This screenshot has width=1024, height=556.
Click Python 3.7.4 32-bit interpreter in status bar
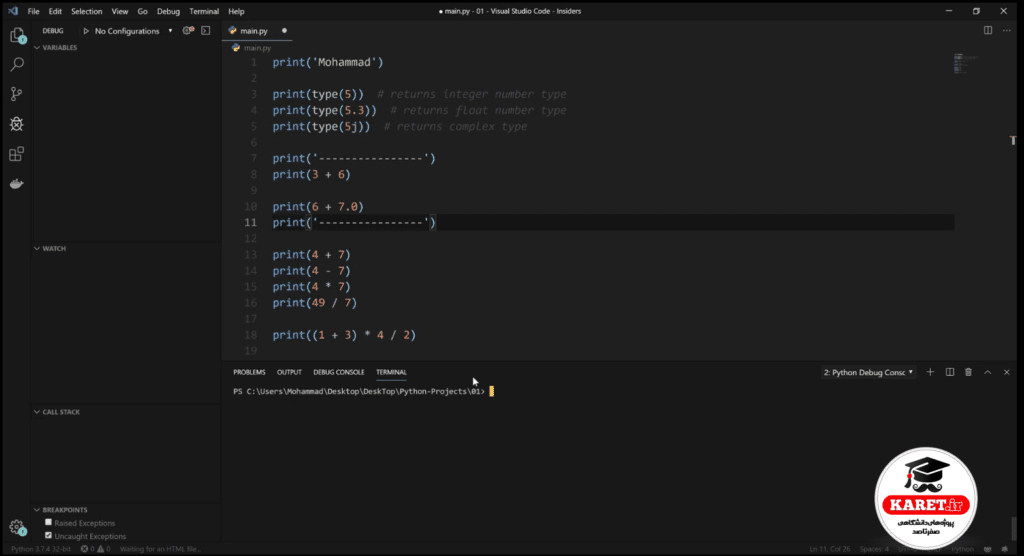tap(40, 549)
